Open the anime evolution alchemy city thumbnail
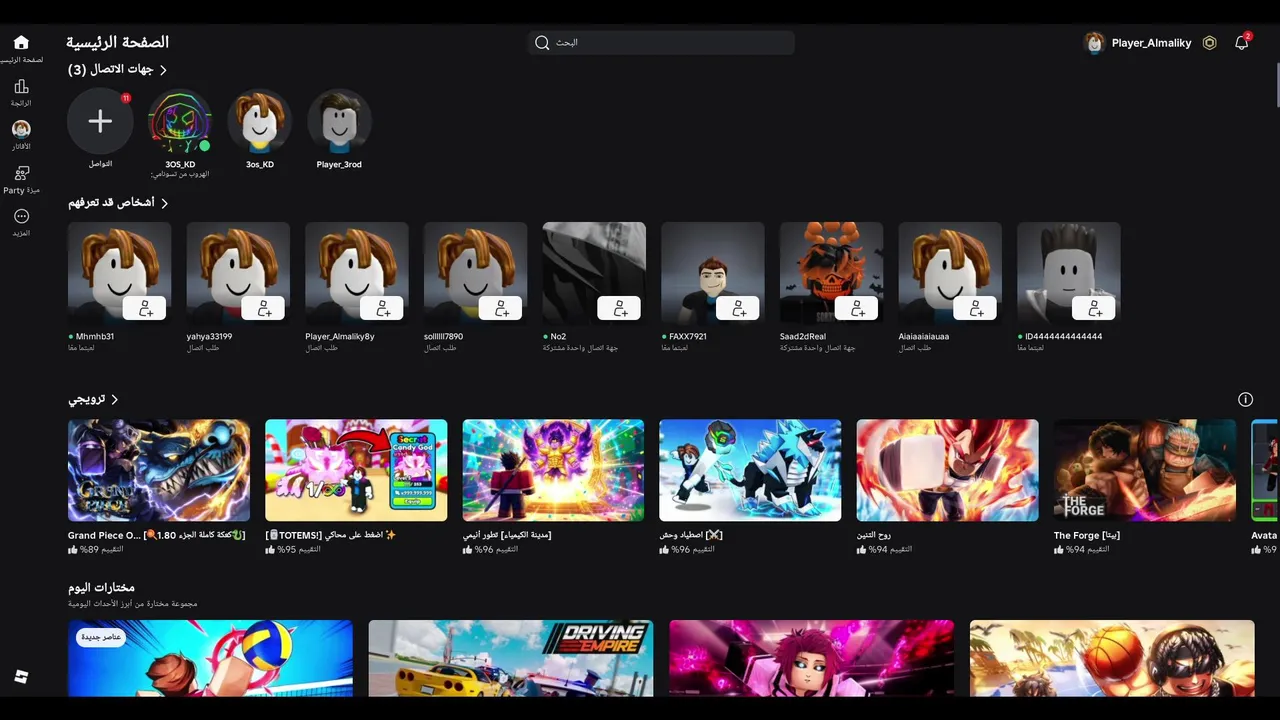Image resolution: width=1280 pixels, height=720 pixels. point(553,470)
